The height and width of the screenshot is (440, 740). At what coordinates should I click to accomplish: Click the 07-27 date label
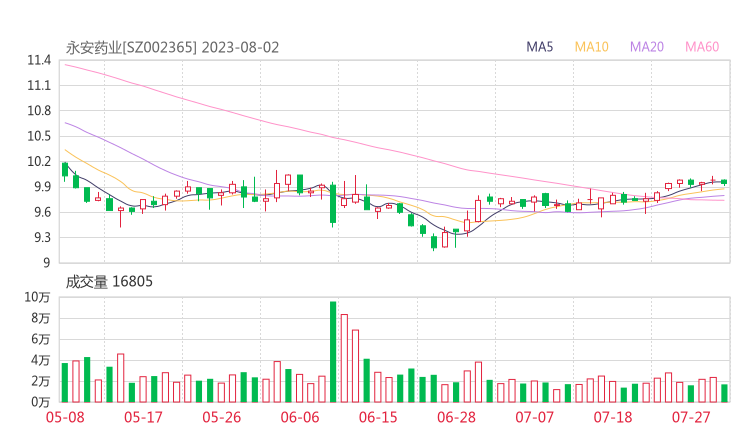[691, 417]
